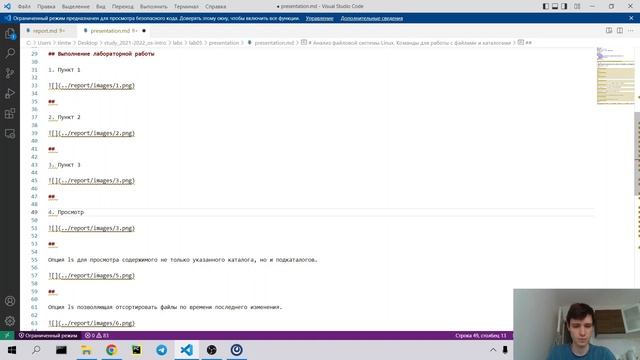Screen dimensions: 640x360
Task: Click line number 43 in the gutter
Action: (34, 165)
